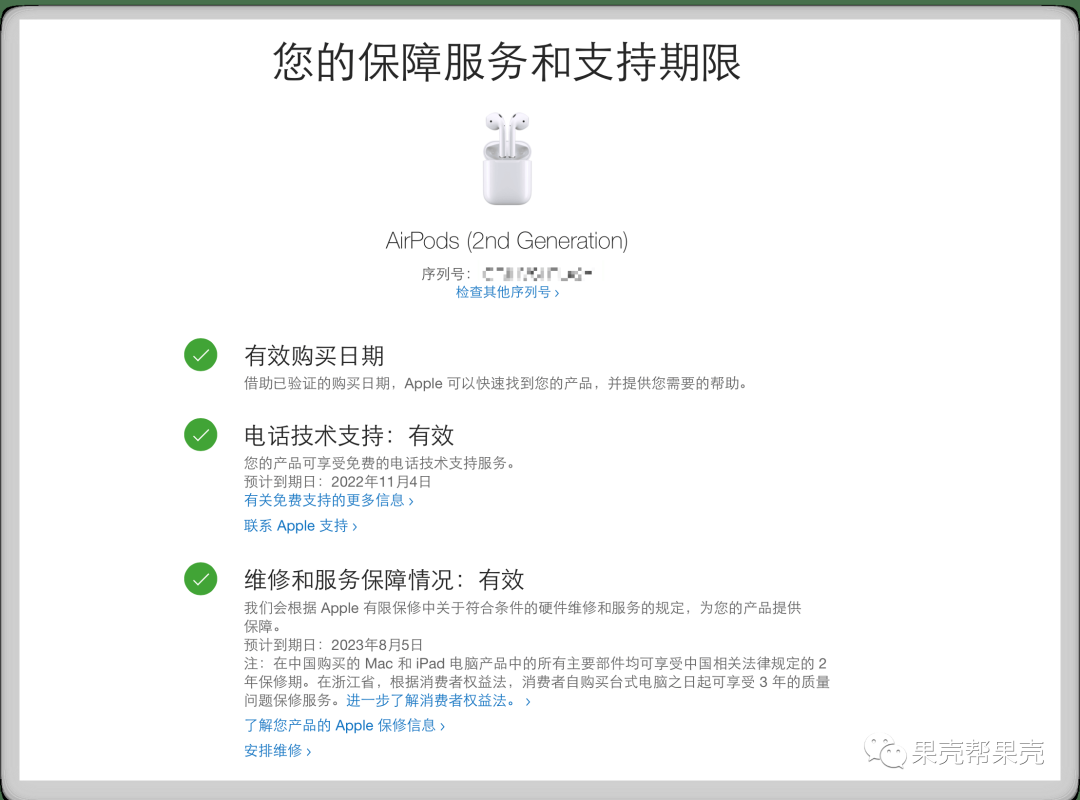The image size is (1080, 800).
Task: Click the AirPods (2nd Generation) product name
Action: point(507,240)
